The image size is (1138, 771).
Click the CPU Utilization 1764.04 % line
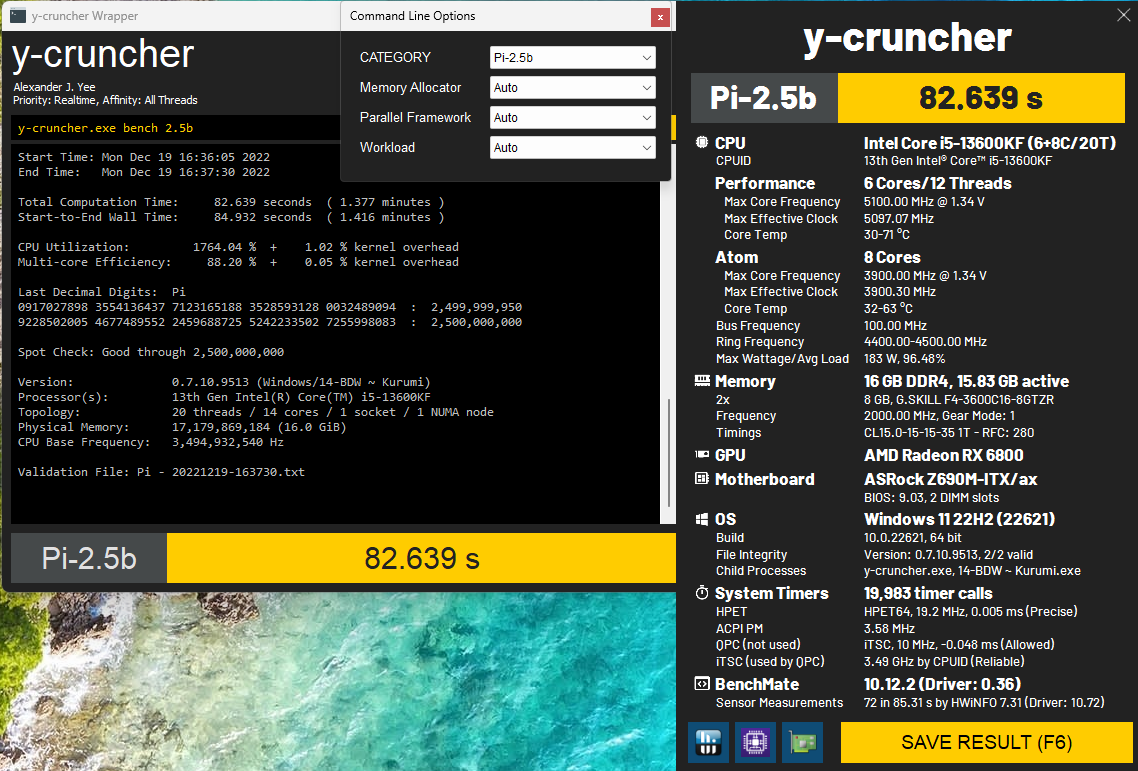(238, 247)
